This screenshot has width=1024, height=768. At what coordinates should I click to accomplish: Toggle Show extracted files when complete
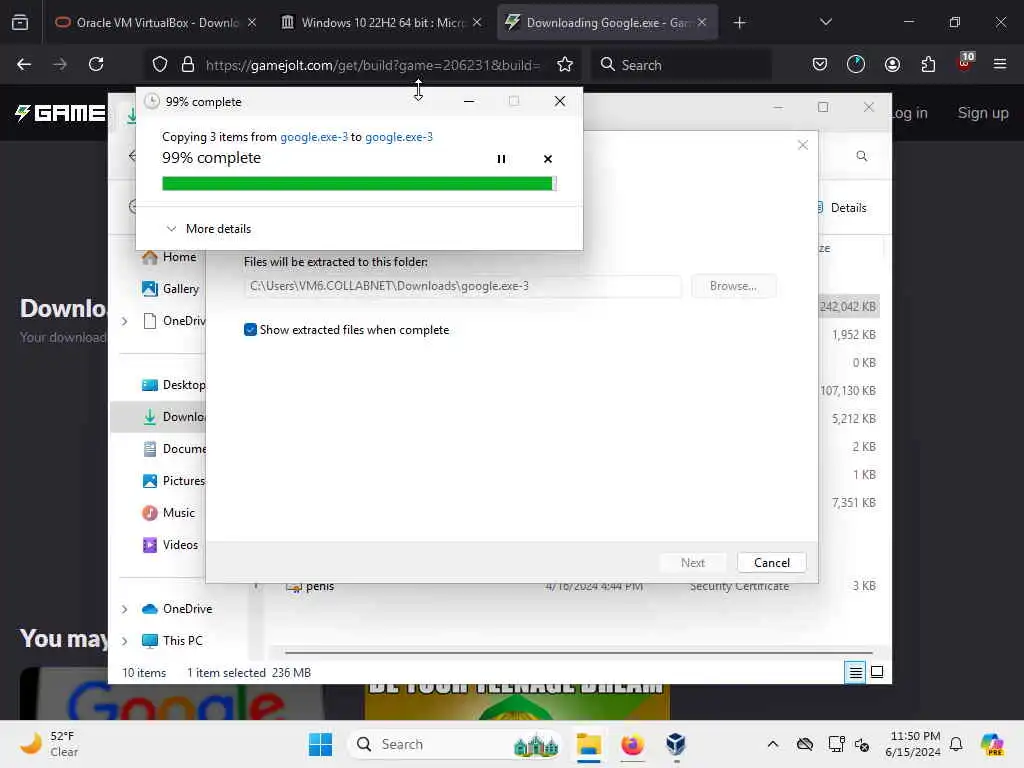(250, 330)
